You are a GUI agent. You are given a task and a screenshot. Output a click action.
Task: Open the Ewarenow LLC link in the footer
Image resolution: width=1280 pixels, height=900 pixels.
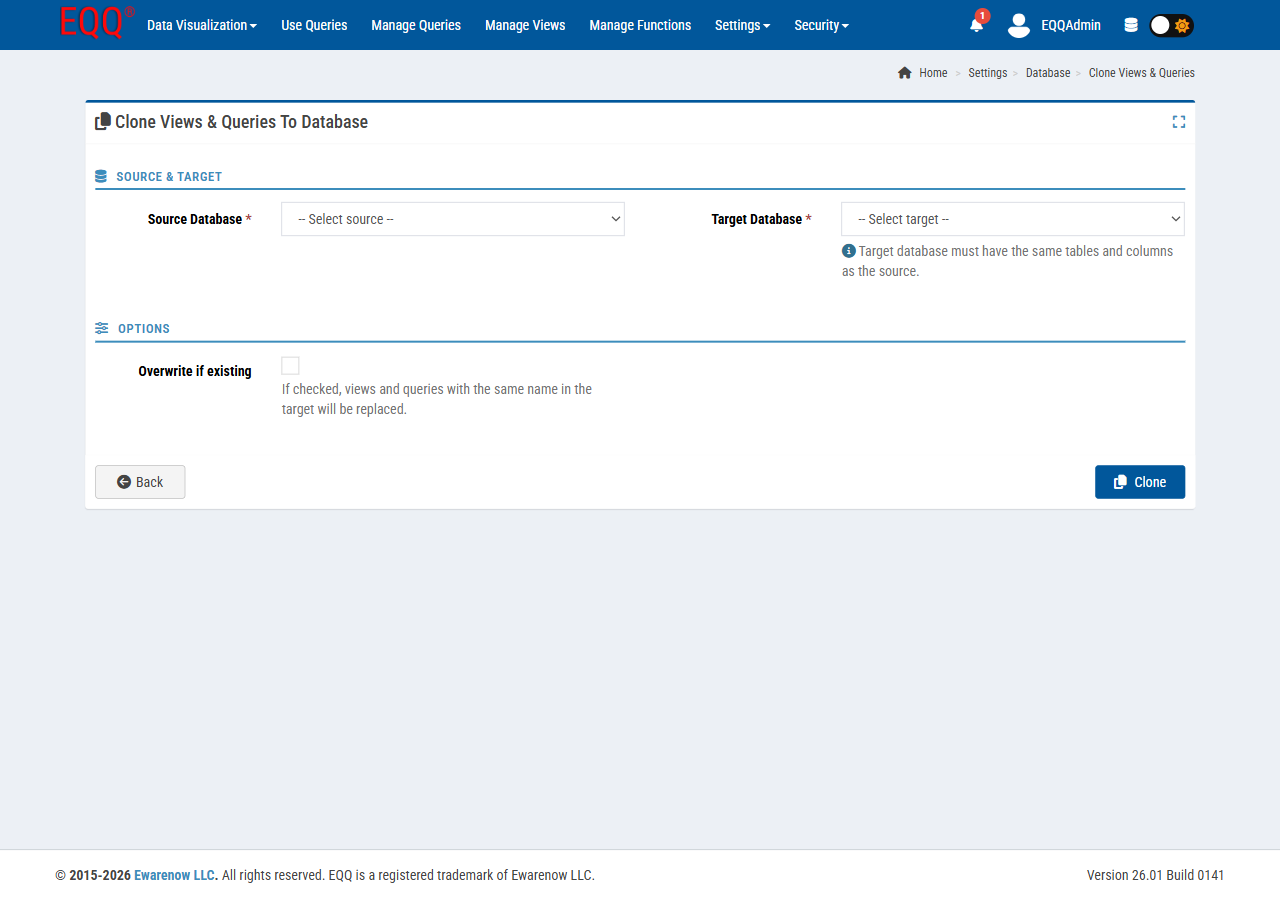174,875
